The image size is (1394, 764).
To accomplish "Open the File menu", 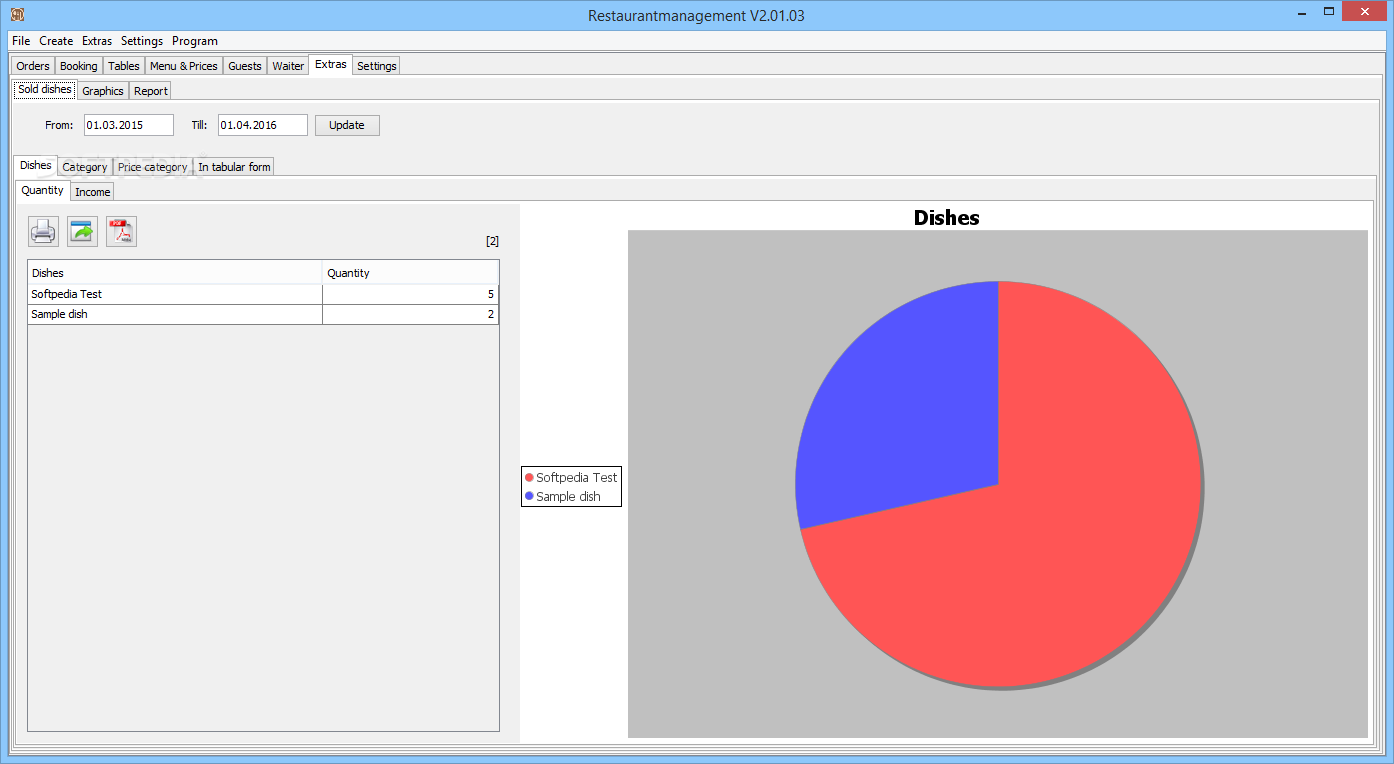I will click(21, 41).
